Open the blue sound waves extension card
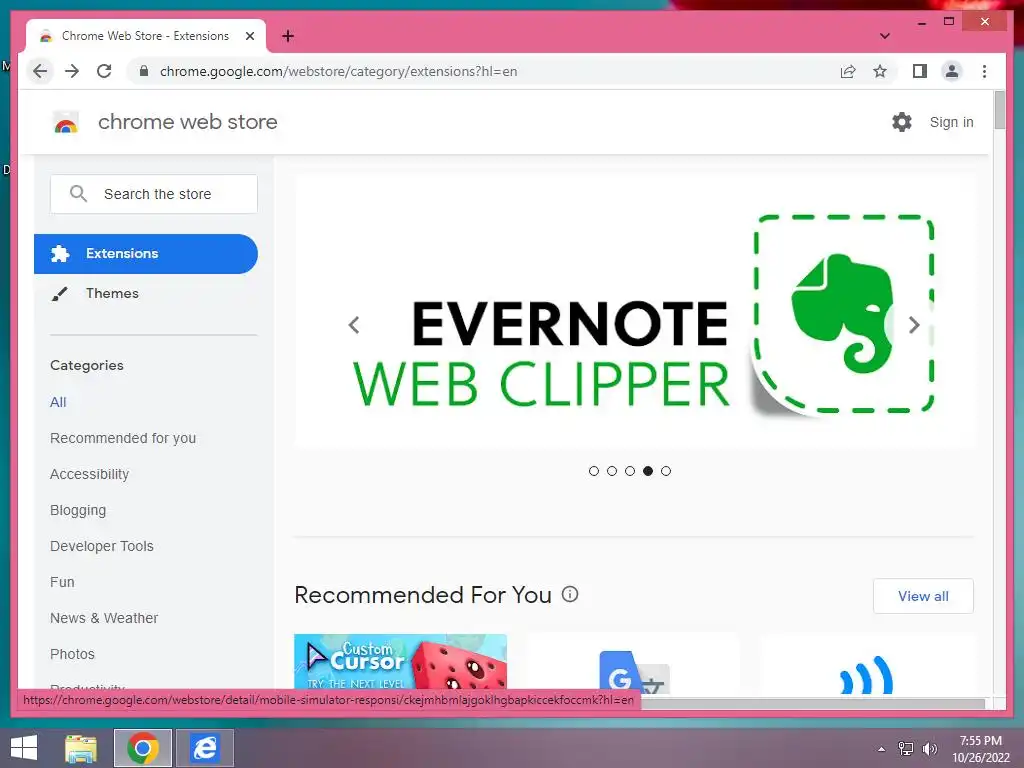The image size is (1024, 768). (x=867, y=662)
